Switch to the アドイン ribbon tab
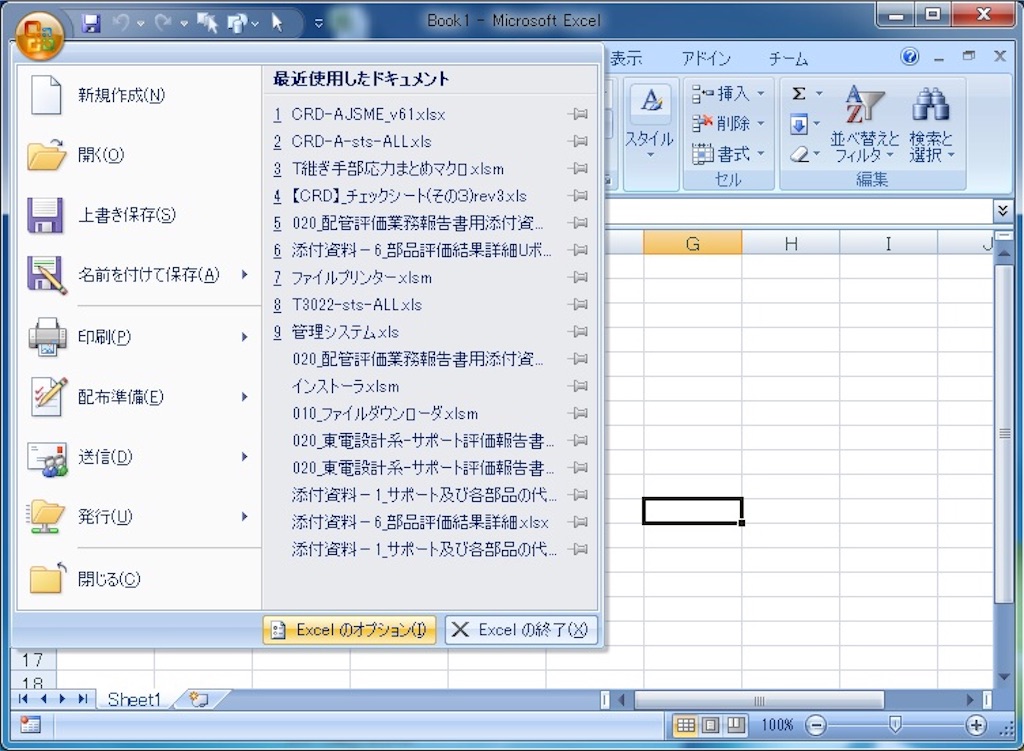 tap(706, 59)
